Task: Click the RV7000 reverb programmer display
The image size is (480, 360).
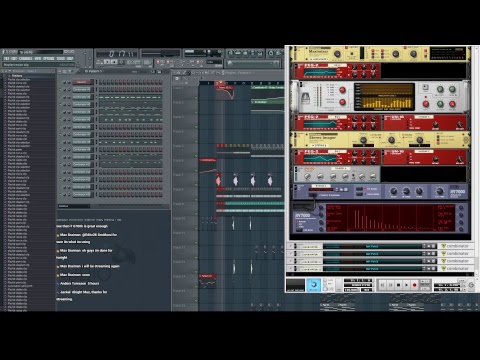Action: click(391, 218)
